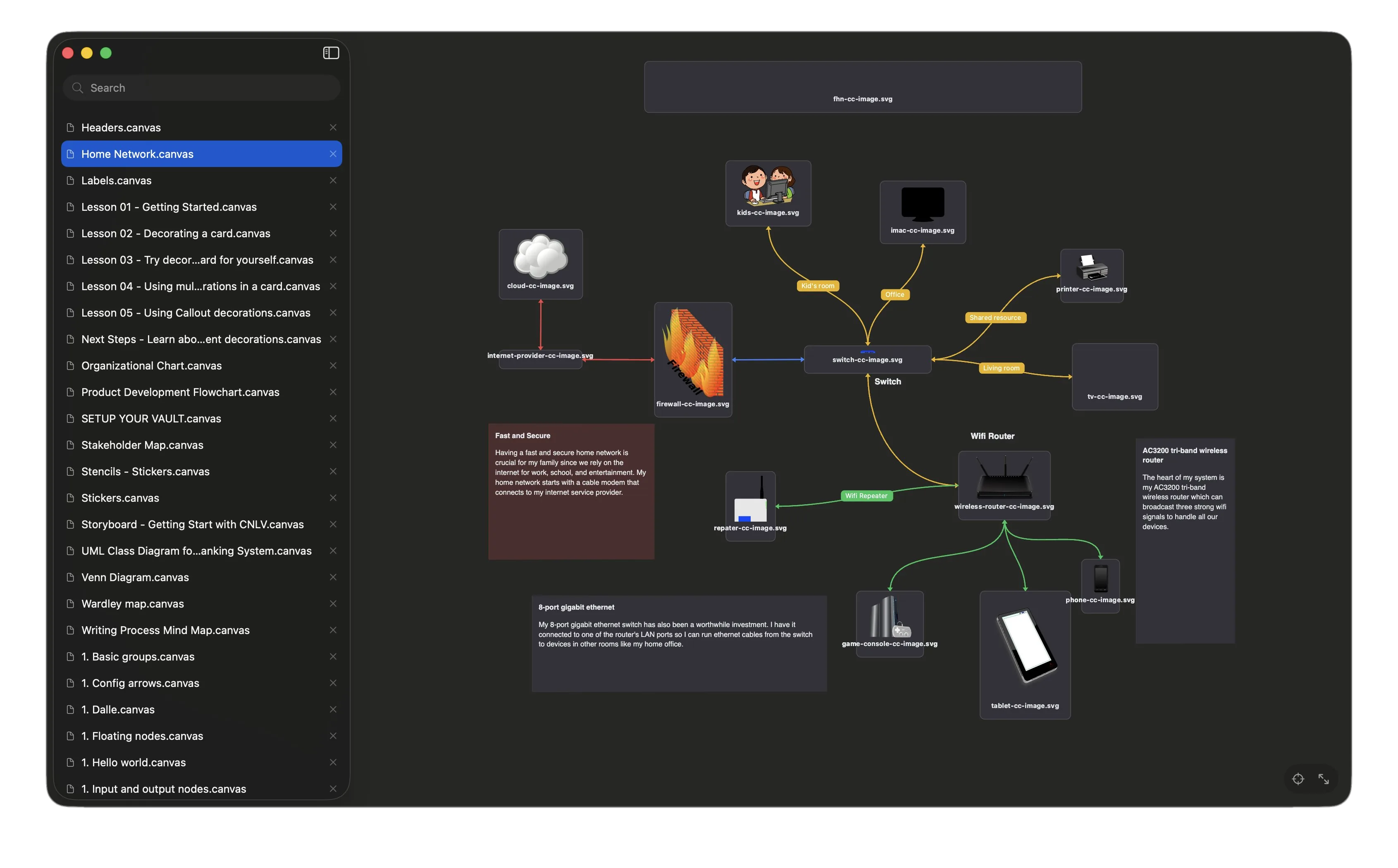
Task: Open Lesson 02 - Decorating a card.canvas
Action: (x=202, y=233)
